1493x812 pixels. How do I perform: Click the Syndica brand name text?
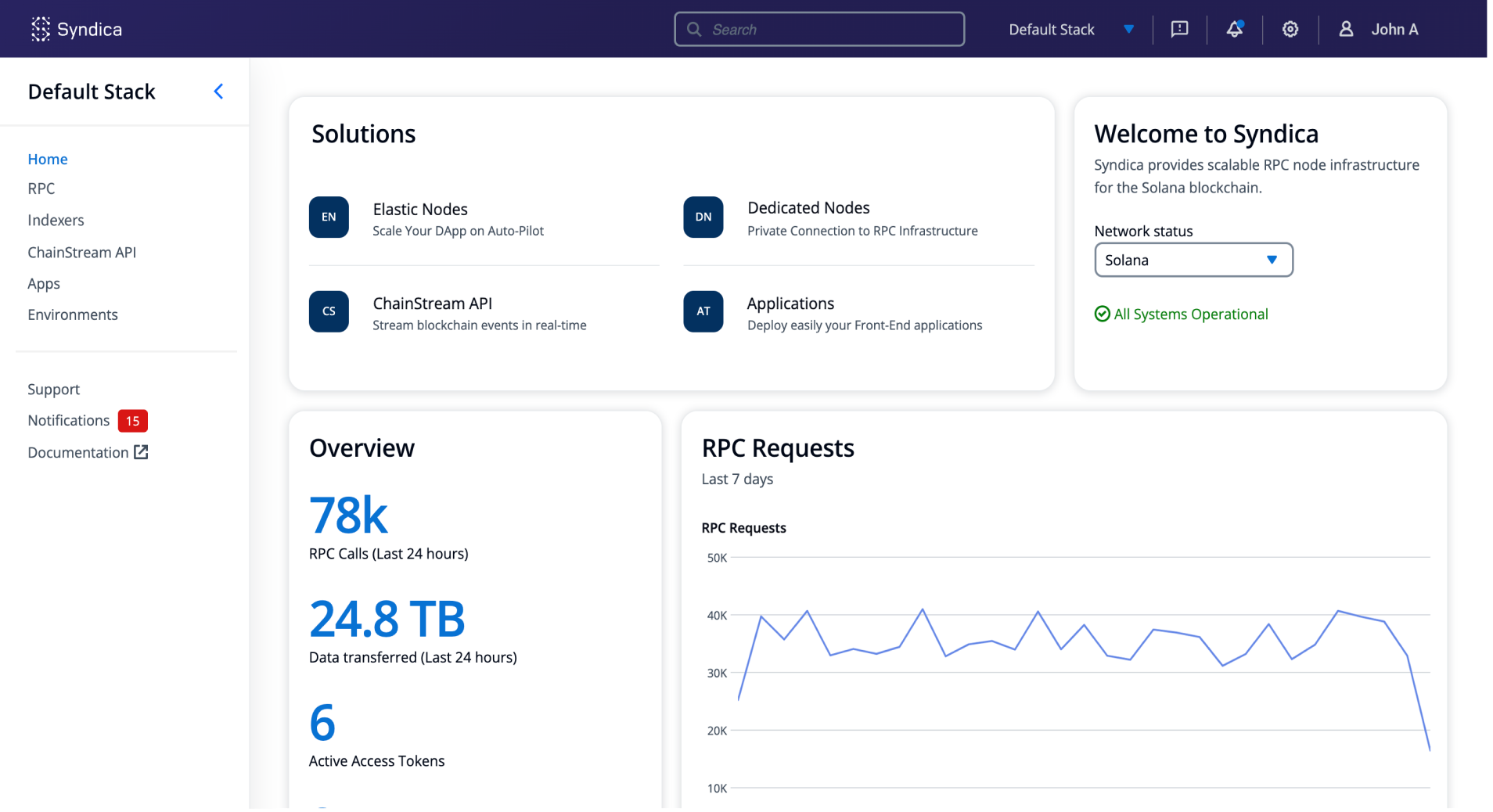point(89,29)
